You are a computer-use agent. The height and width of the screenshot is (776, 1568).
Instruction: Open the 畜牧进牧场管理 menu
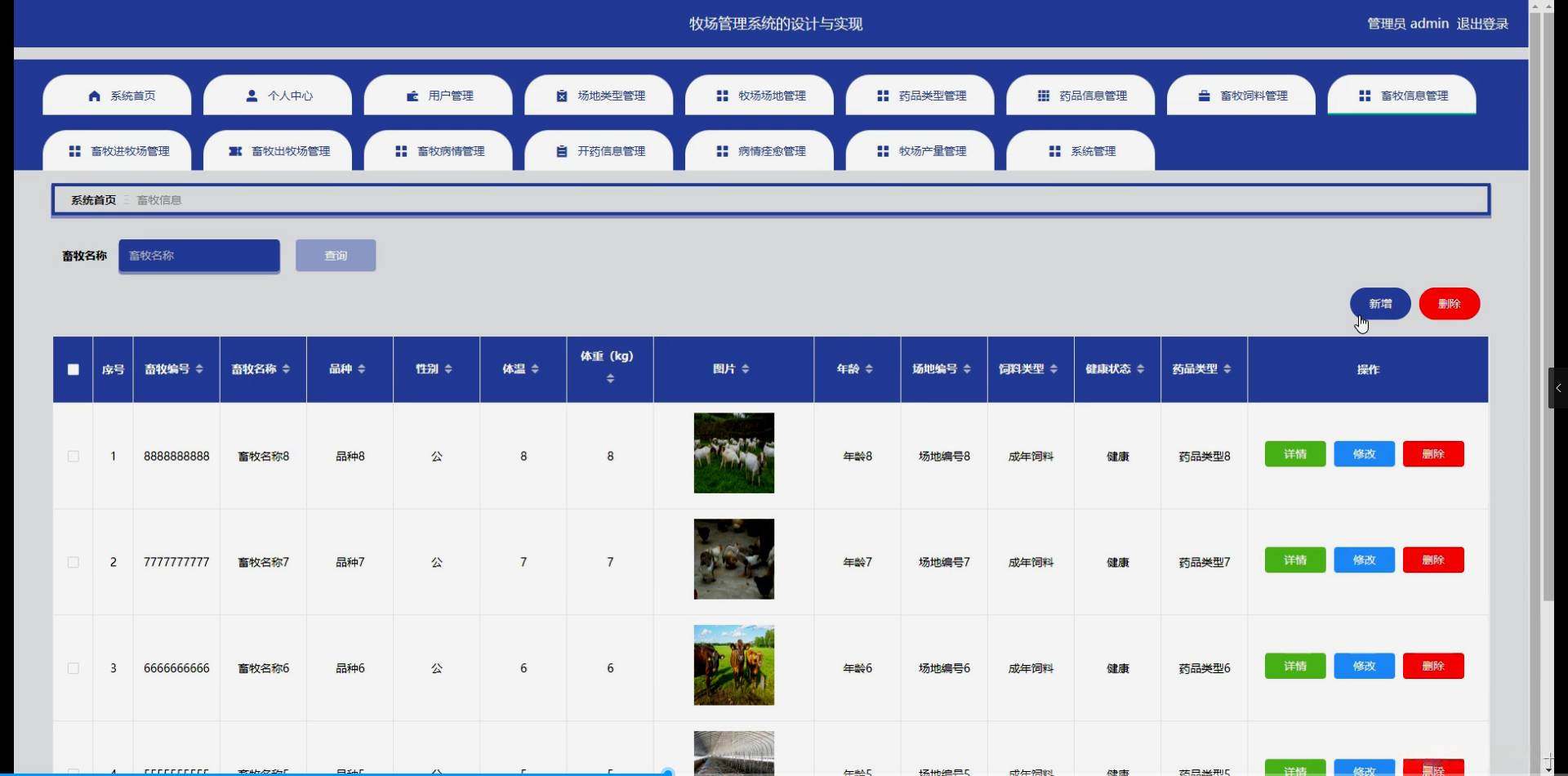coord(117,151)
